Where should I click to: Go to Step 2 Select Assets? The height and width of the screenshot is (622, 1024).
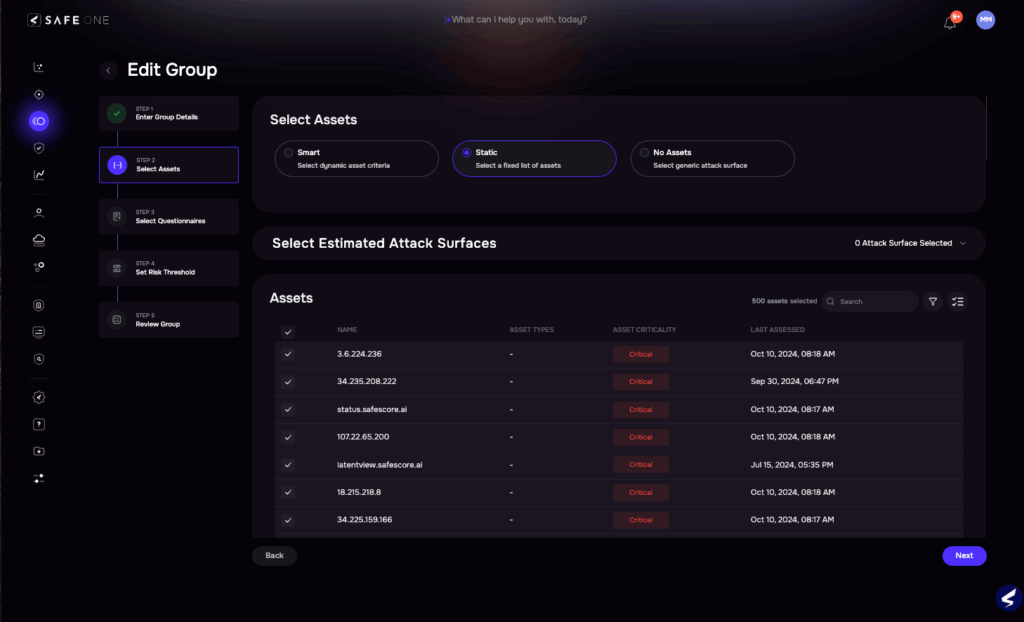[x=169, y=165]
